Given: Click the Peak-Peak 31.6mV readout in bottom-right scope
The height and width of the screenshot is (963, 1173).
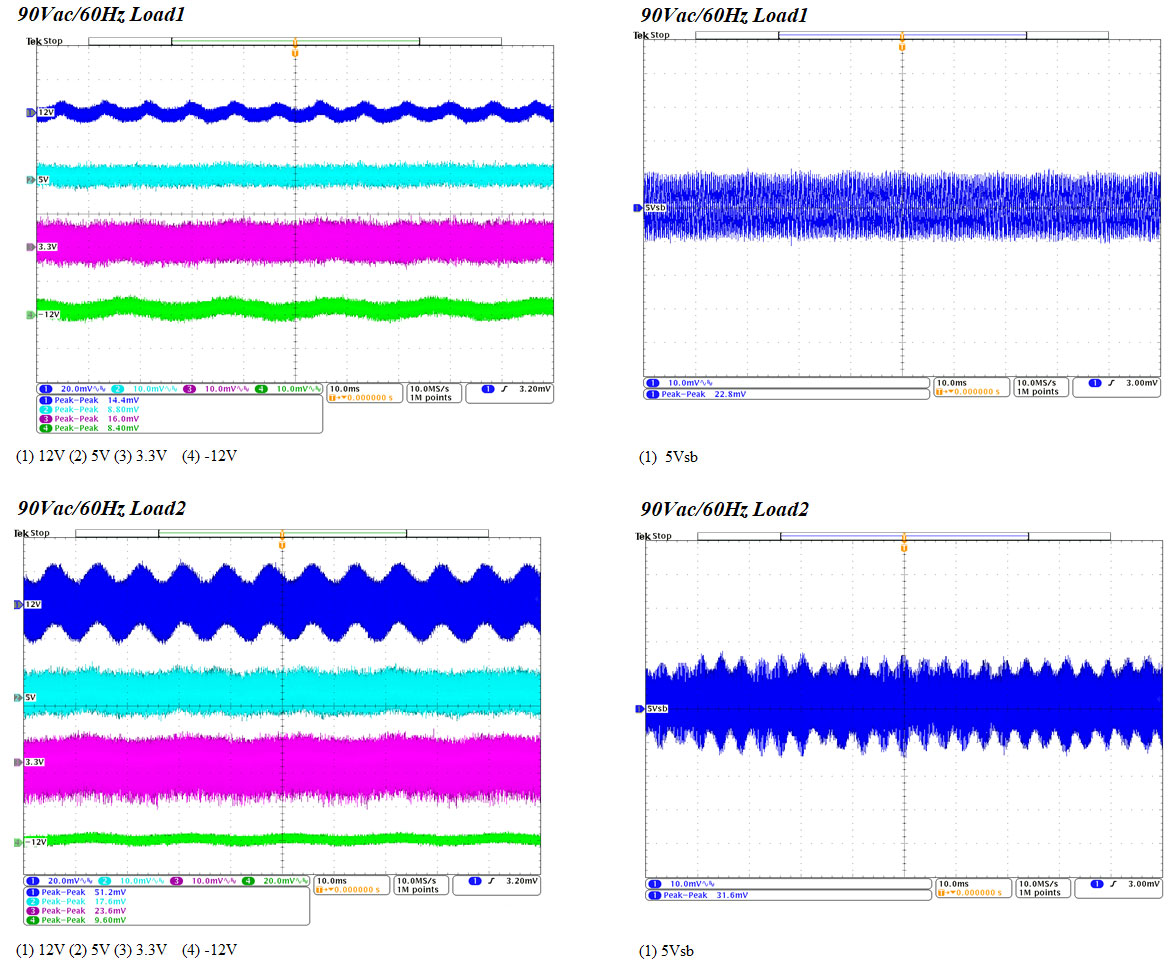Looking at the screenshot, I should [x=705, y=895].
